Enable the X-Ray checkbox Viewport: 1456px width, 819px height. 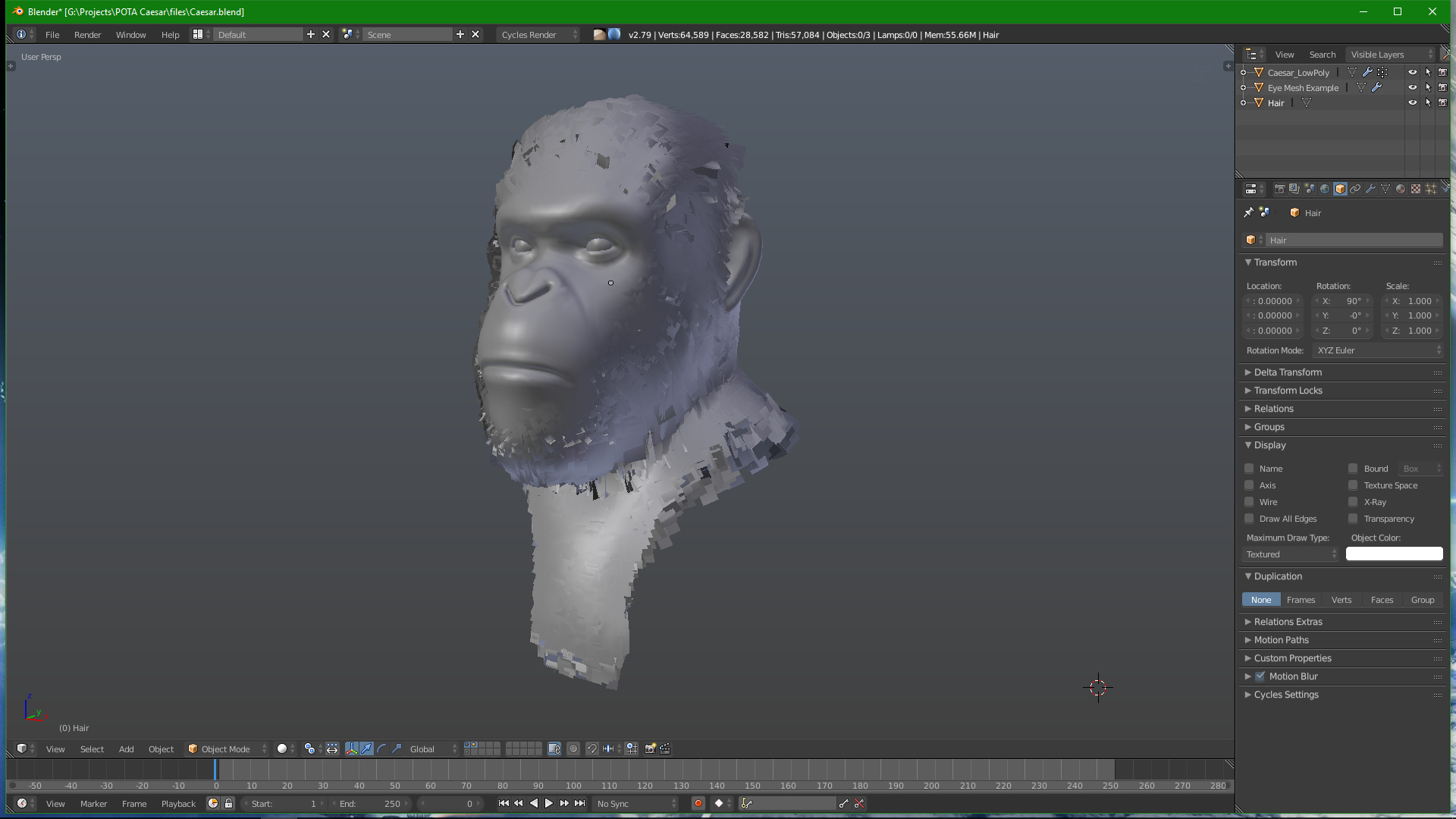point(1353,502)
